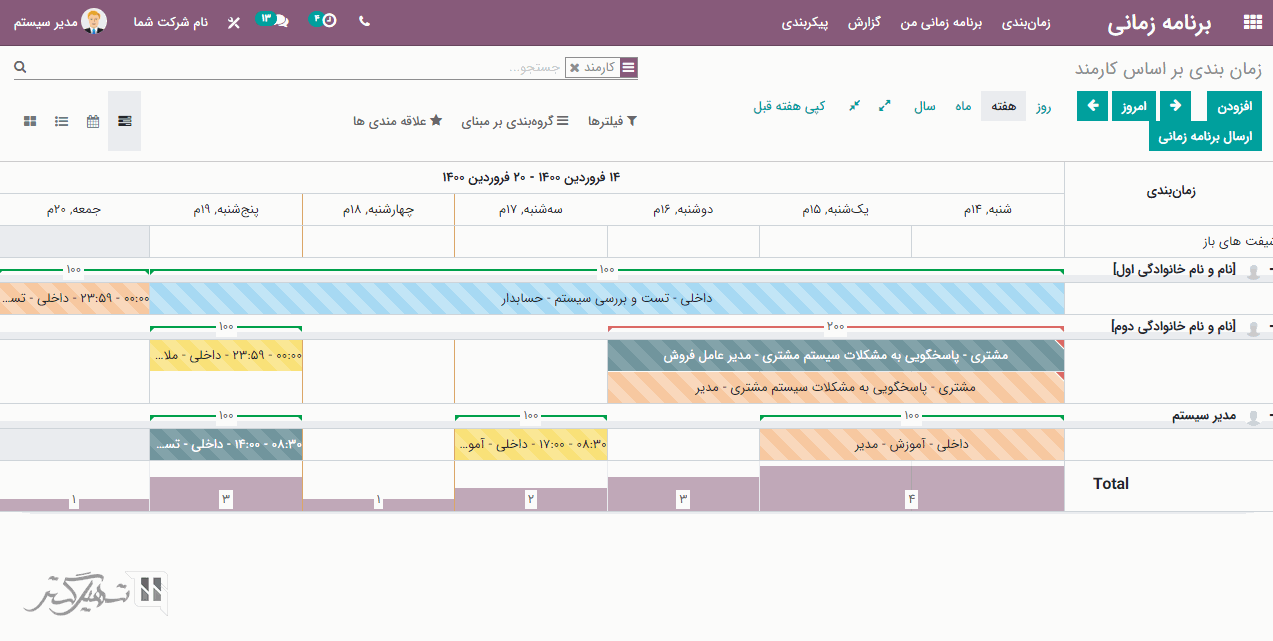The image size is (1273, 641).
Task: Open the گروه‌بندی بر مبنای dropdown
Action: coord(514,121)
